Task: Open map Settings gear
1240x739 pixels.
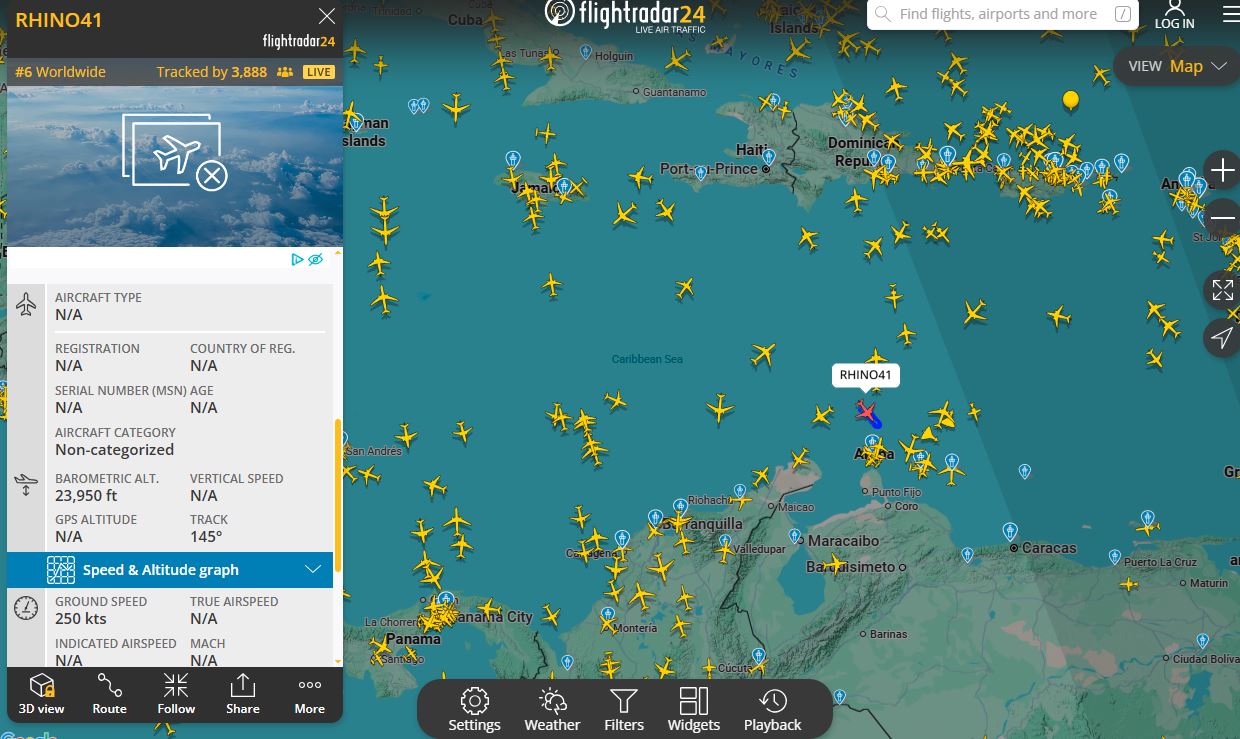Action: click(x=474, y=710)
